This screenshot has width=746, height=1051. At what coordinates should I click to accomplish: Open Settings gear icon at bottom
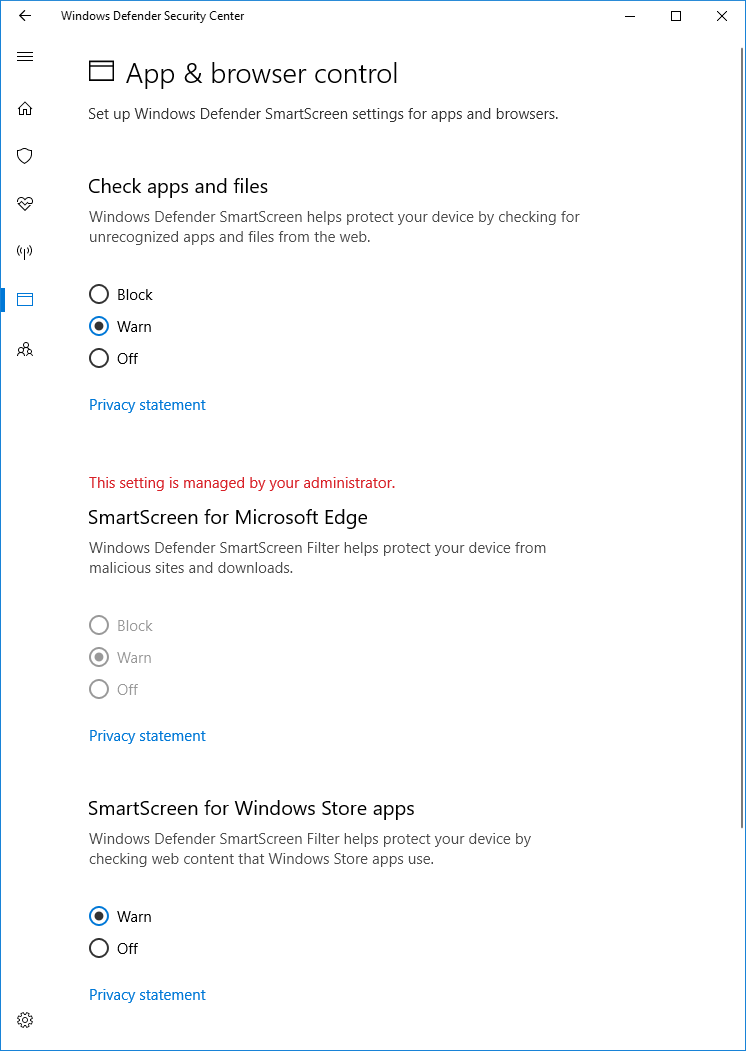tap(25, 1020)
